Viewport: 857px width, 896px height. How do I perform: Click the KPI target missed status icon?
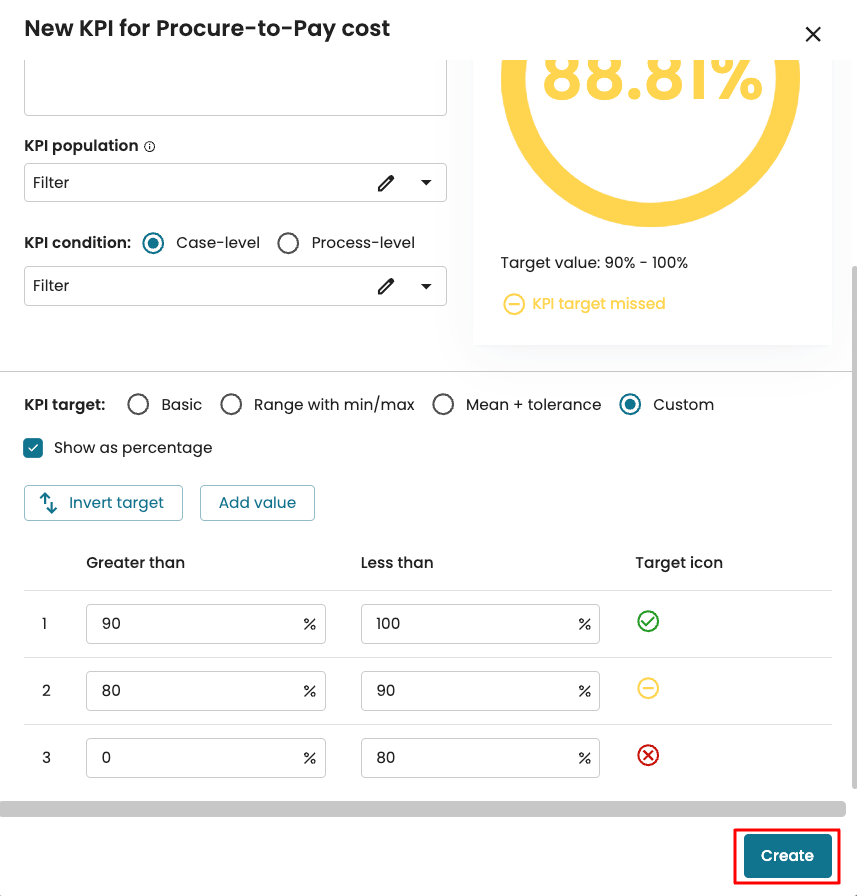pyautogui.click(x=513, y=304)
